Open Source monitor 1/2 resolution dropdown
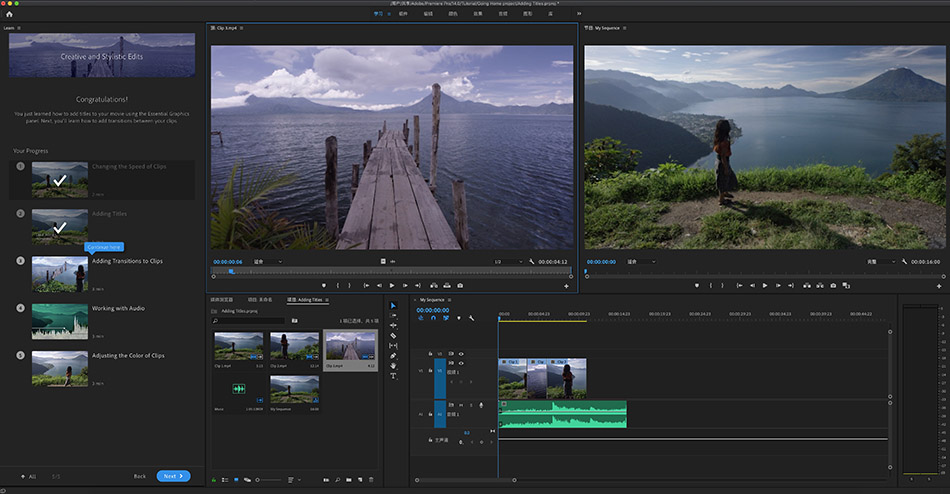The image size is (950, 494). click(508, 261)
